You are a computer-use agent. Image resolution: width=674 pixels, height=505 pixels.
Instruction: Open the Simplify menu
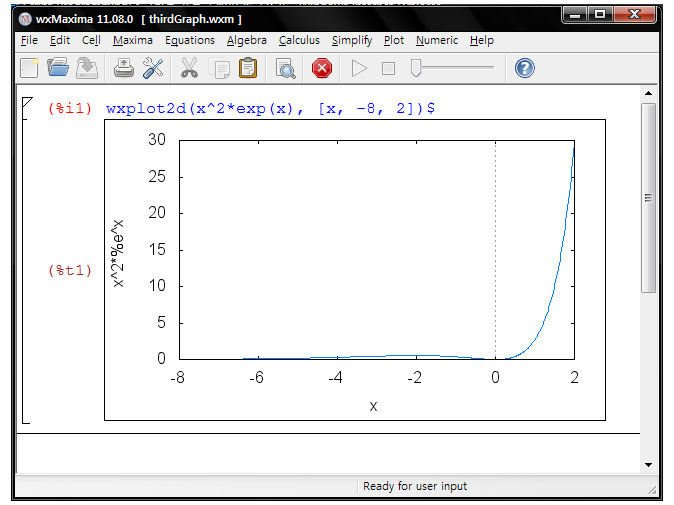click(x=352, y=40)
